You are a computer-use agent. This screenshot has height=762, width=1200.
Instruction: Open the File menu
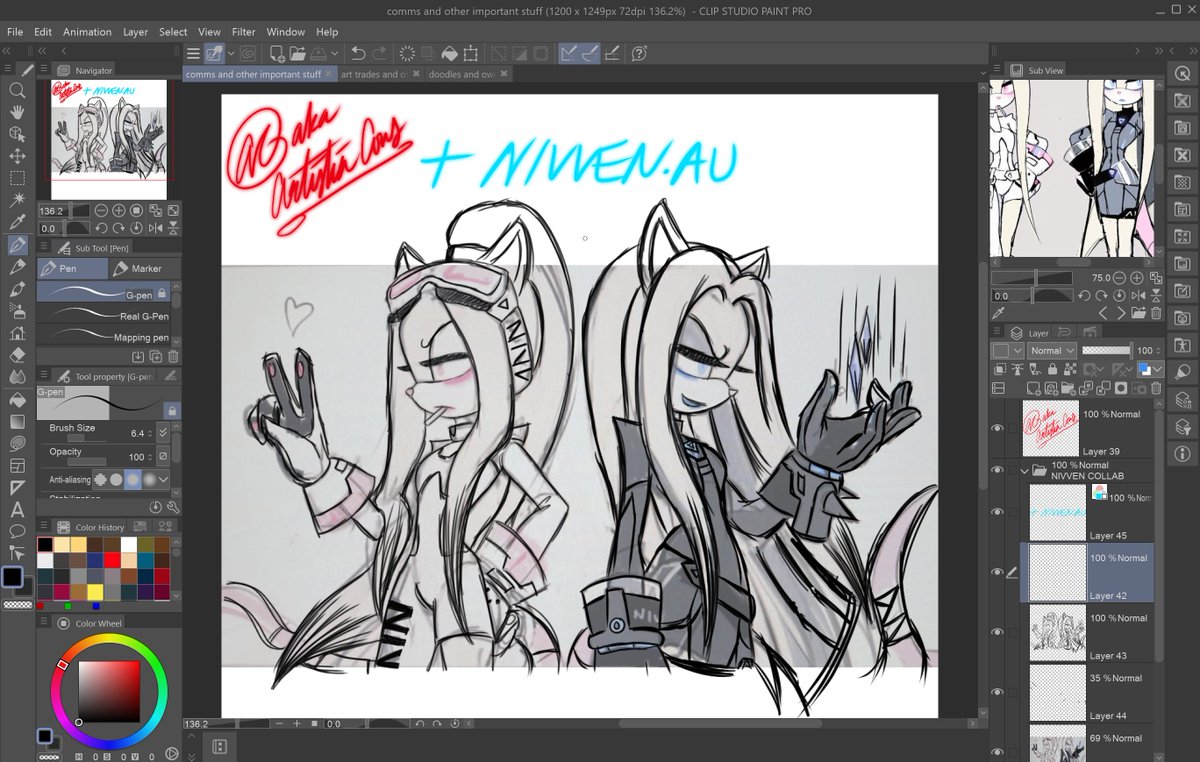(15, 32)
